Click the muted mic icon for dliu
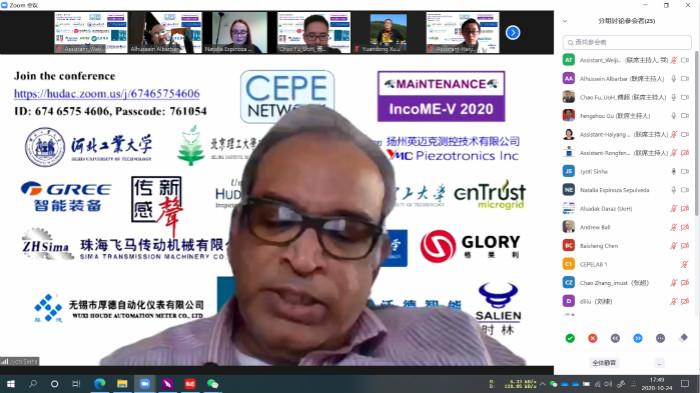This screenshot has height=393, width=700. pos(674,301)
